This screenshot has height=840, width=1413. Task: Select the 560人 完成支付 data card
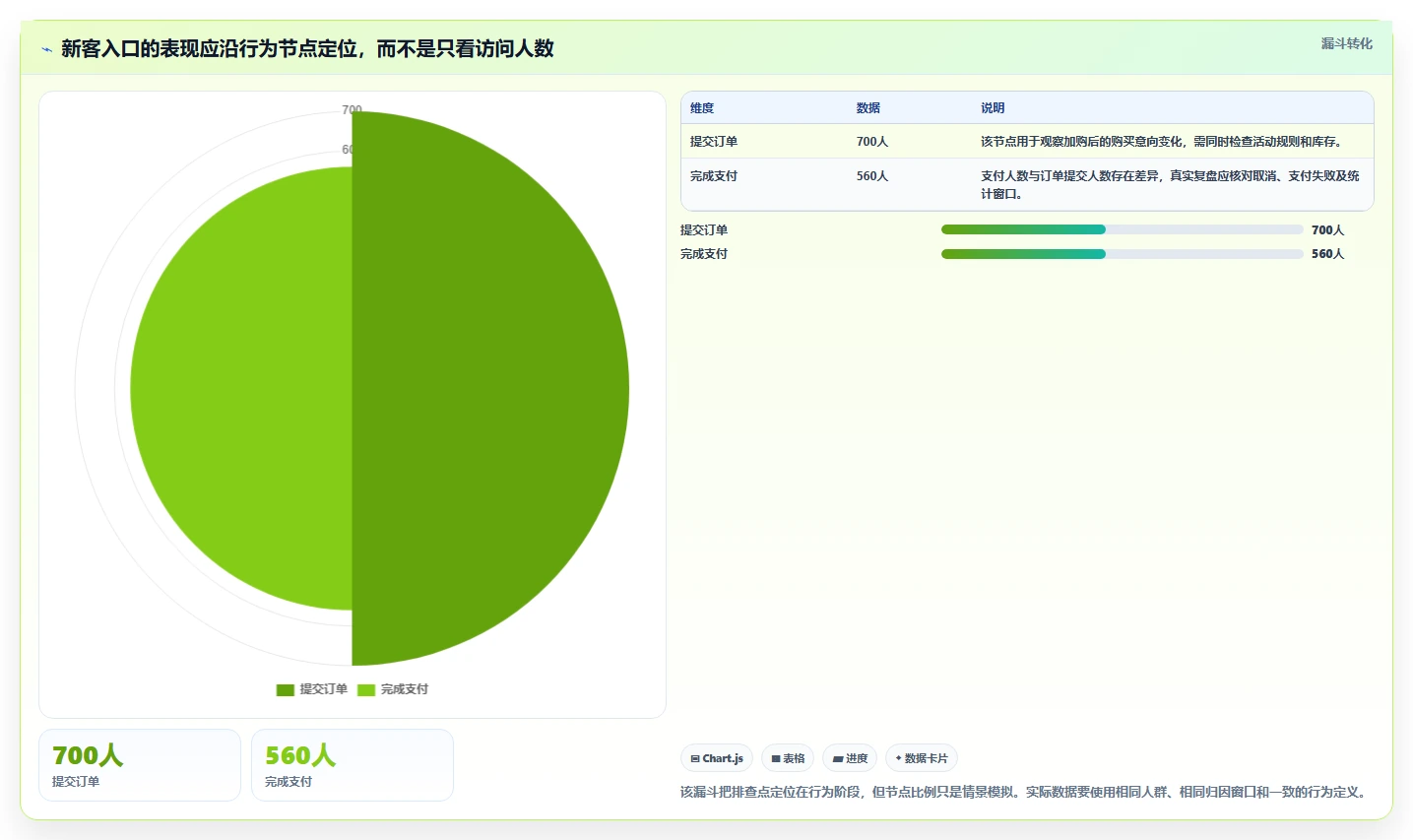coord(353,765)
